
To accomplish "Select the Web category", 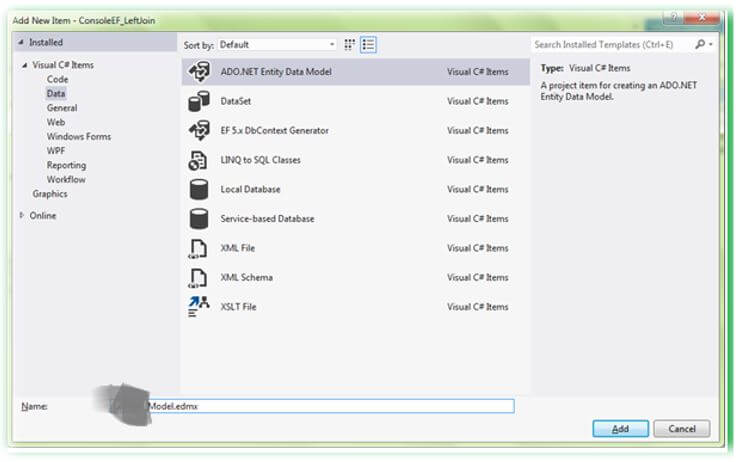I will click(x=56, y=122).
